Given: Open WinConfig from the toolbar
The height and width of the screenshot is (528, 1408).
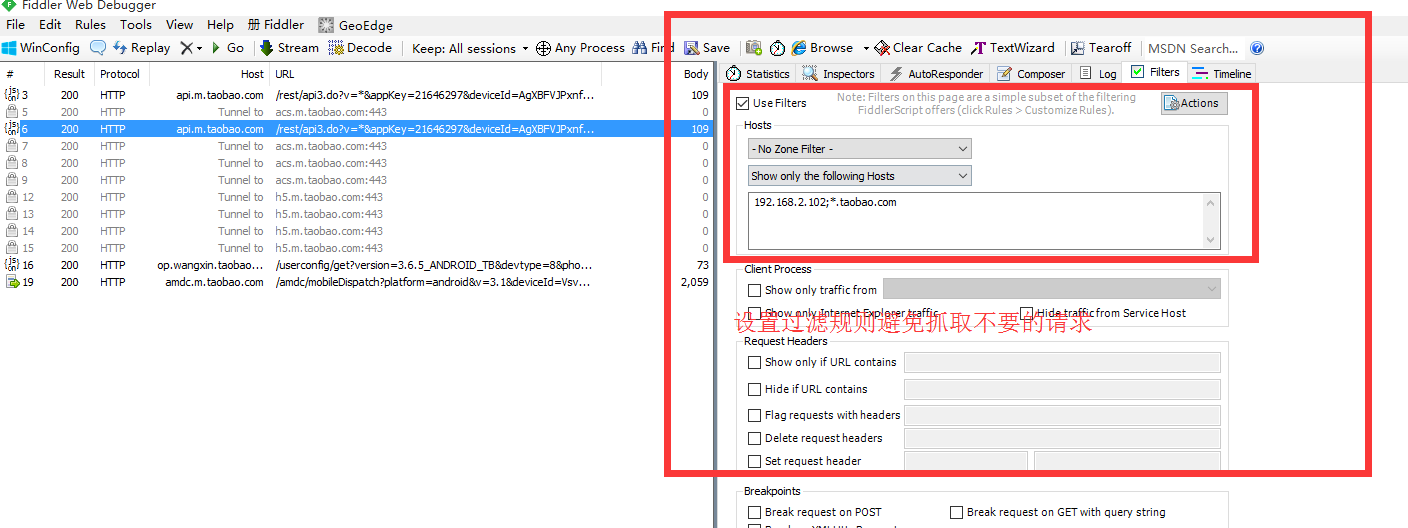Looking at the screenshot, I should click(41, 48).
